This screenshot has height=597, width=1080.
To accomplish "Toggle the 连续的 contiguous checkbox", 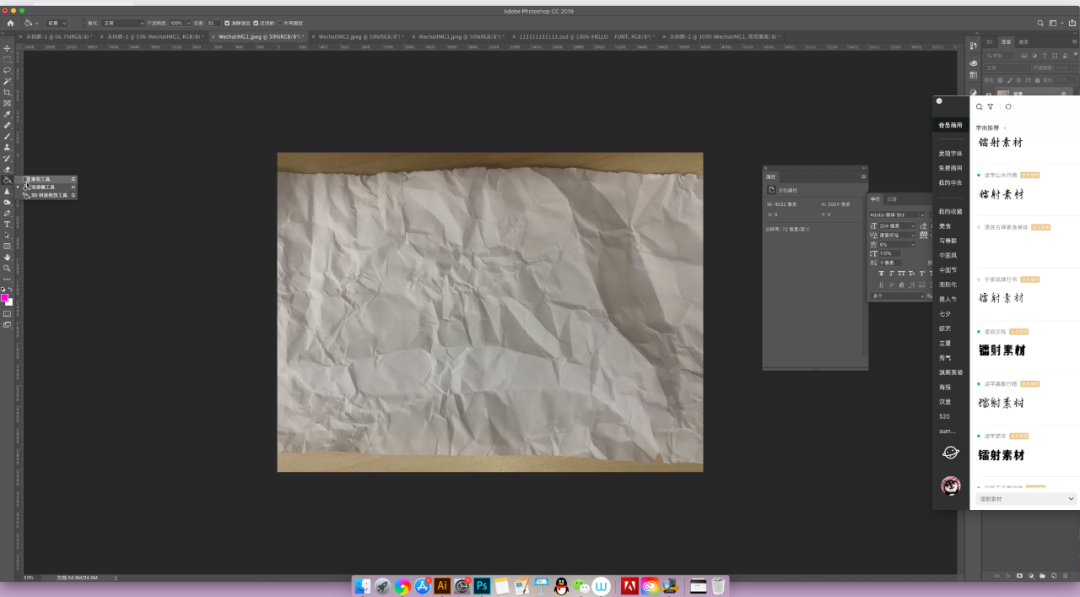I will tap(256, 22).
